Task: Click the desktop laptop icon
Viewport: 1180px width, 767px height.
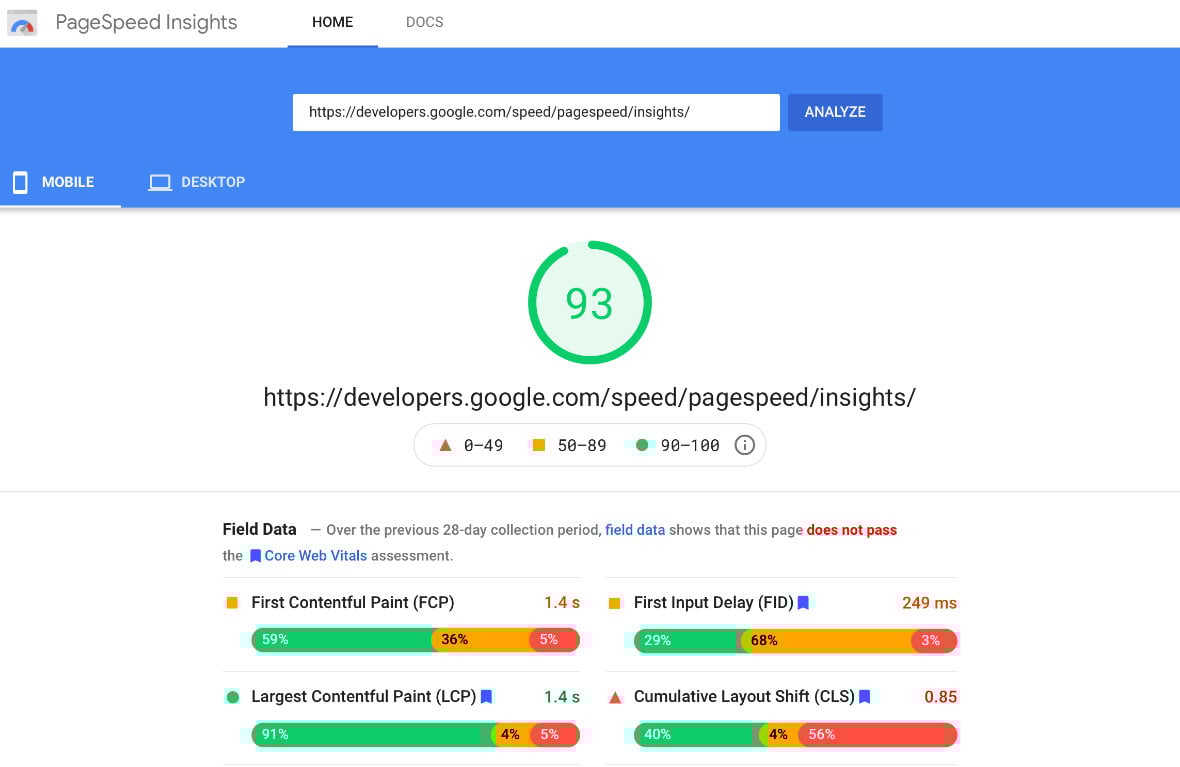Action: [x=160, y=182]
